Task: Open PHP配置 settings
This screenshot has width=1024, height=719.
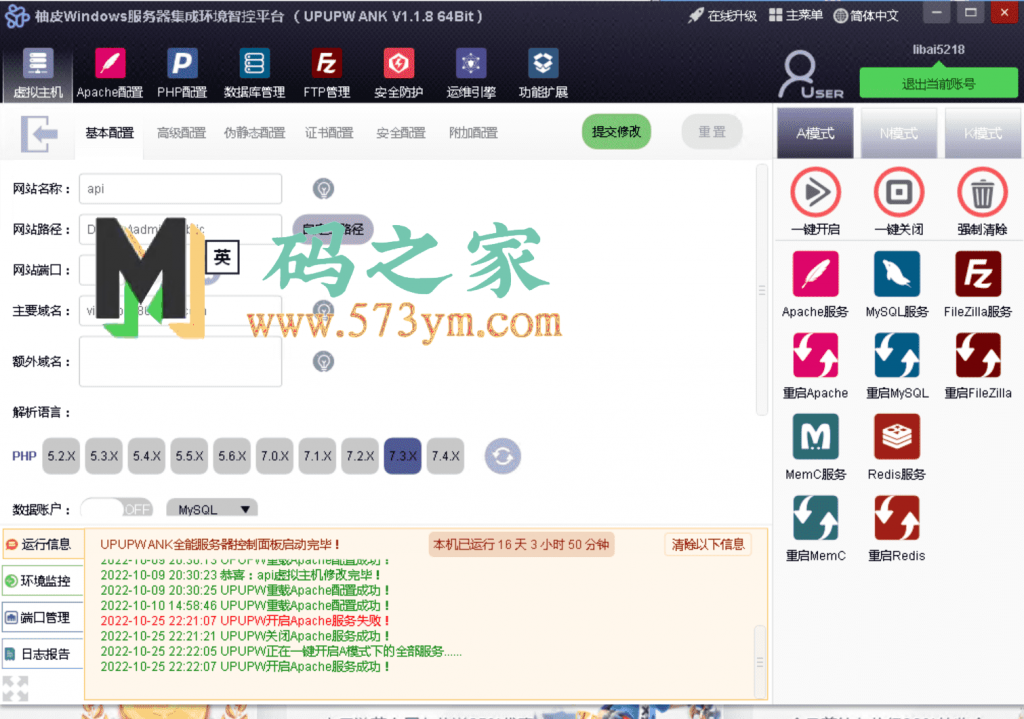Action: 182,72
